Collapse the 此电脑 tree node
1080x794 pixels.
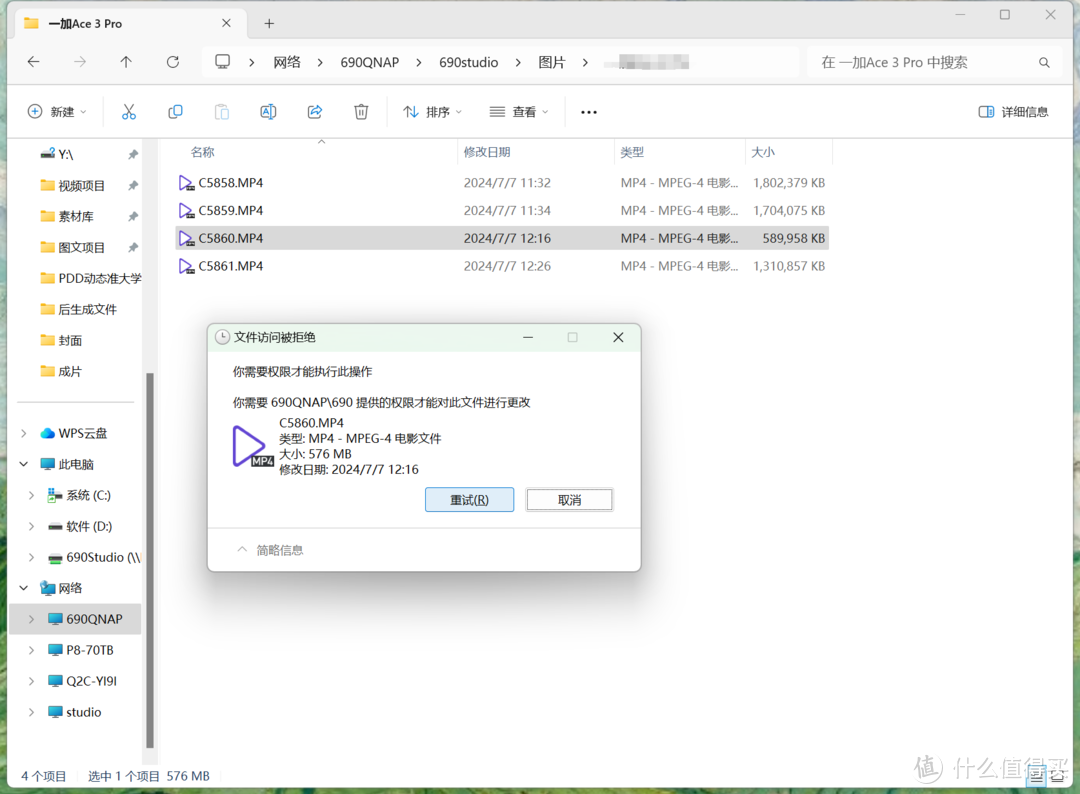(24, 464)
